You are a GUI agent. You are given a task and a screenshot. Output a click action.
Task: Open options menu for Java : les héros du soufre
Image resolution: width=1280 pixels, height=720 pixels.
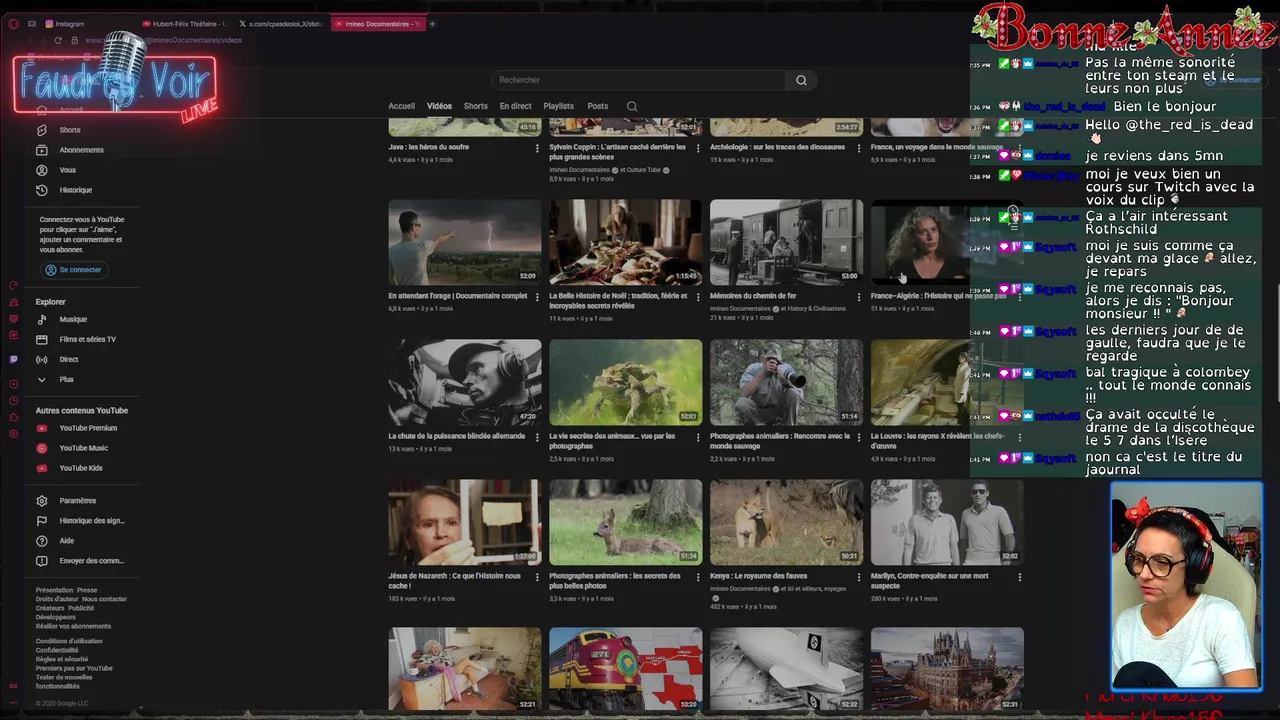[x=537, y=147]
